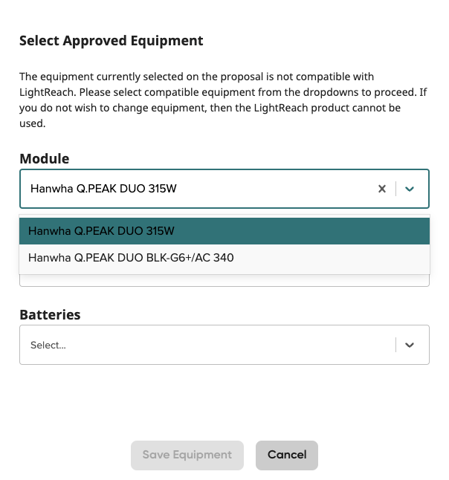Click the Module field's selected value text
Viewport: 449px width, 480px height.
click(103, 189)
